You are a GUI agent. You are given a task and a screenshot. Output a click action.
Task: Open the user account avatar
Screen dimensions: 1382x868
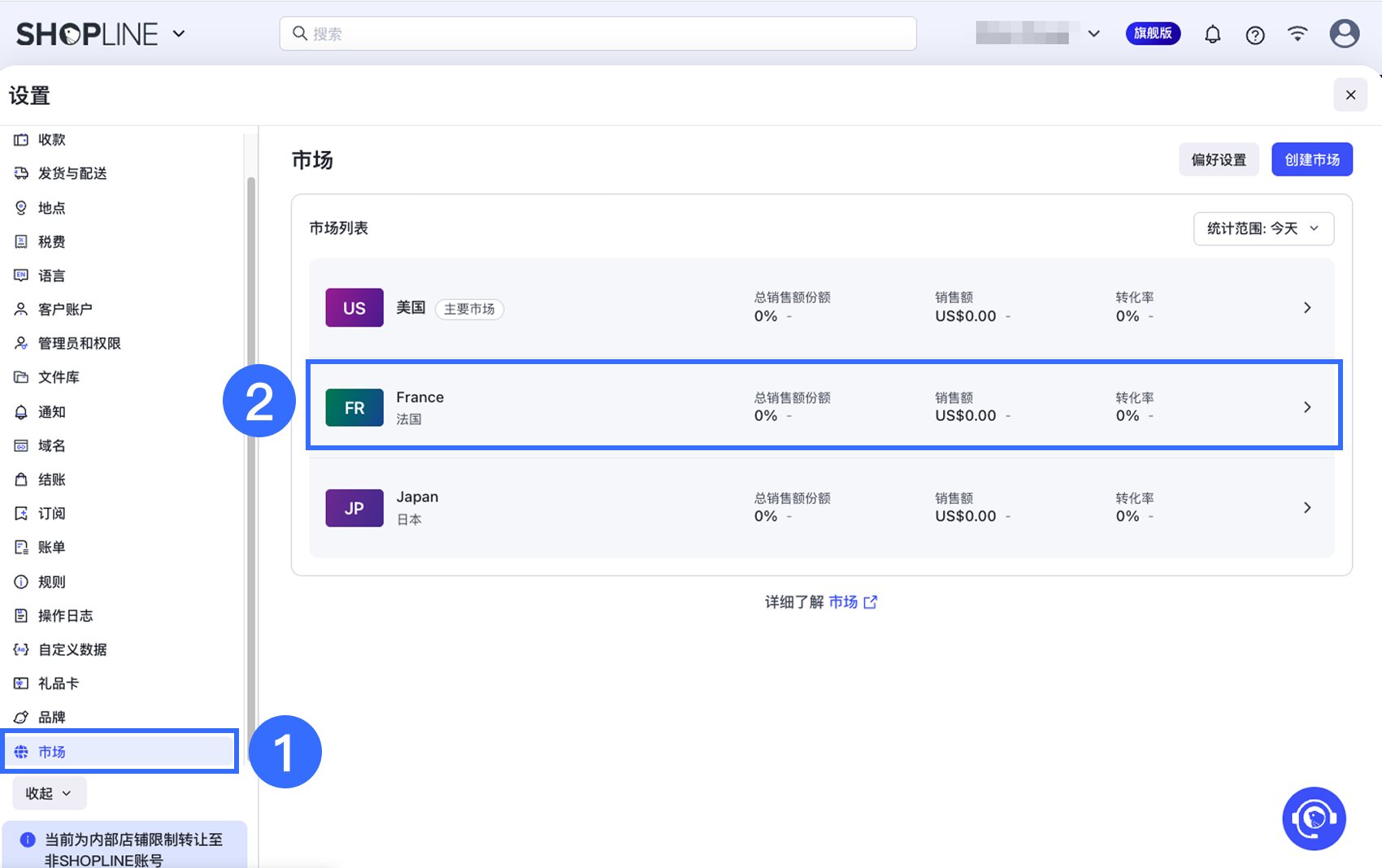coord(1344,34)
